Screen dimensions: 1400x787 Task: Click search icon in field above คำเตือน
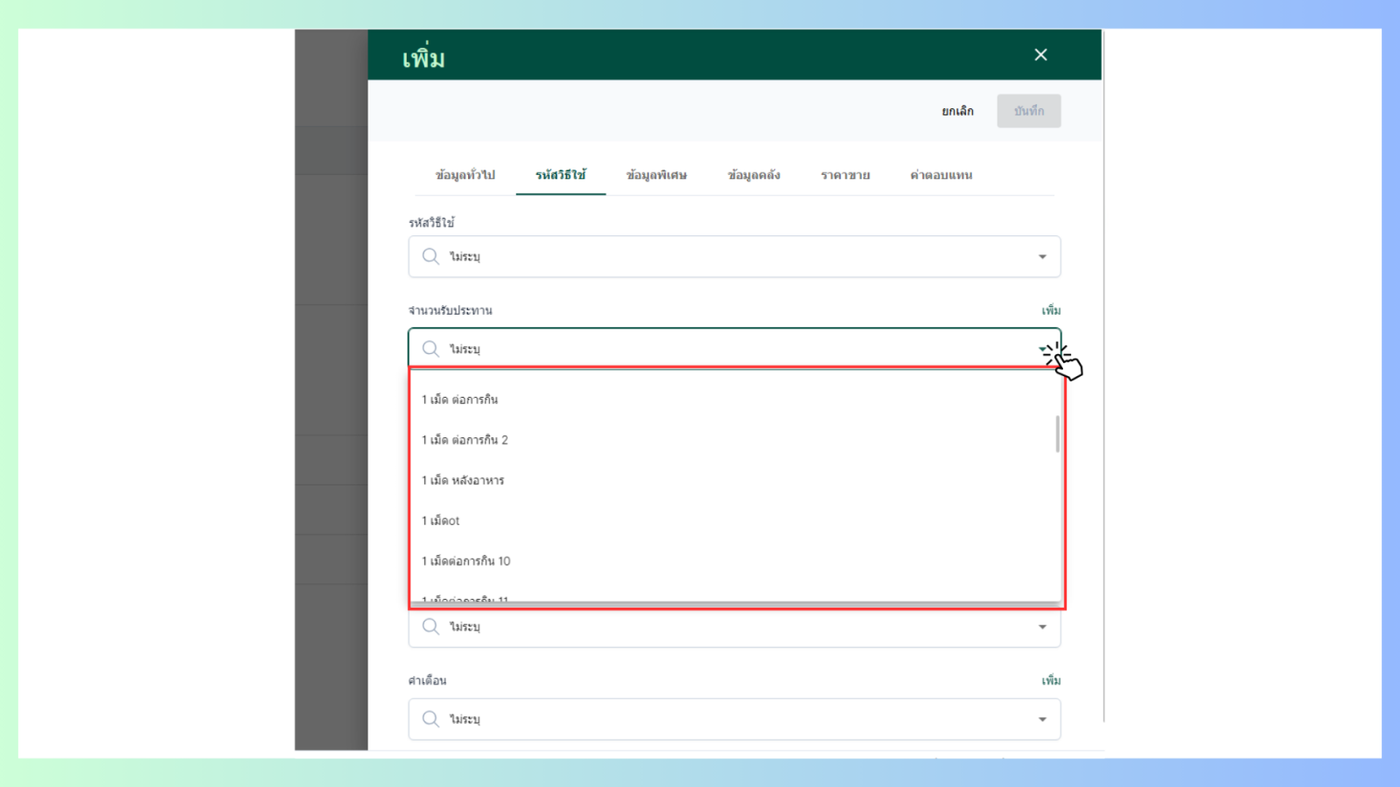tap(431, 627)
